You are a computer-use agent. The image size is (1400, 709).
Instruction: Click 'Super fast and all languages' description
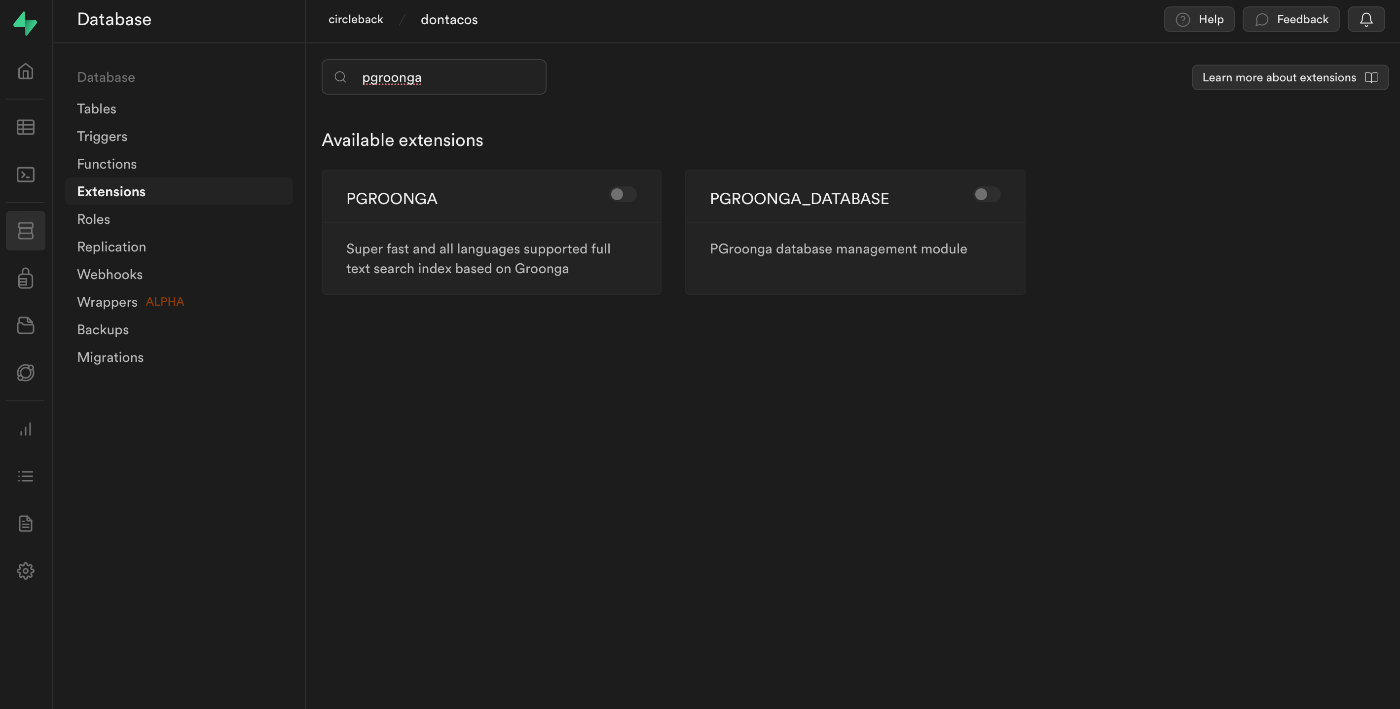(478, 258)
